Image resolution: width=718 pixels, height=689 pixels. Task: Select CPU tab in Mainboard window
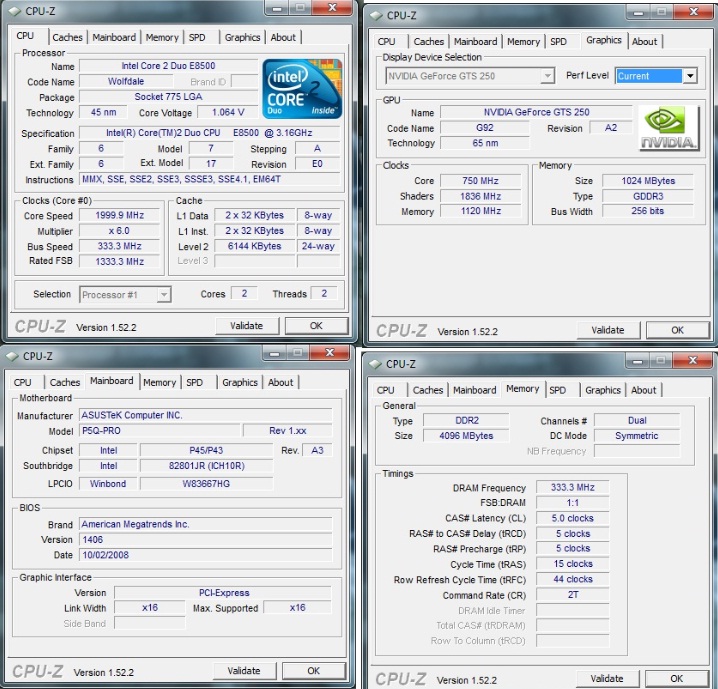point(22,382)
